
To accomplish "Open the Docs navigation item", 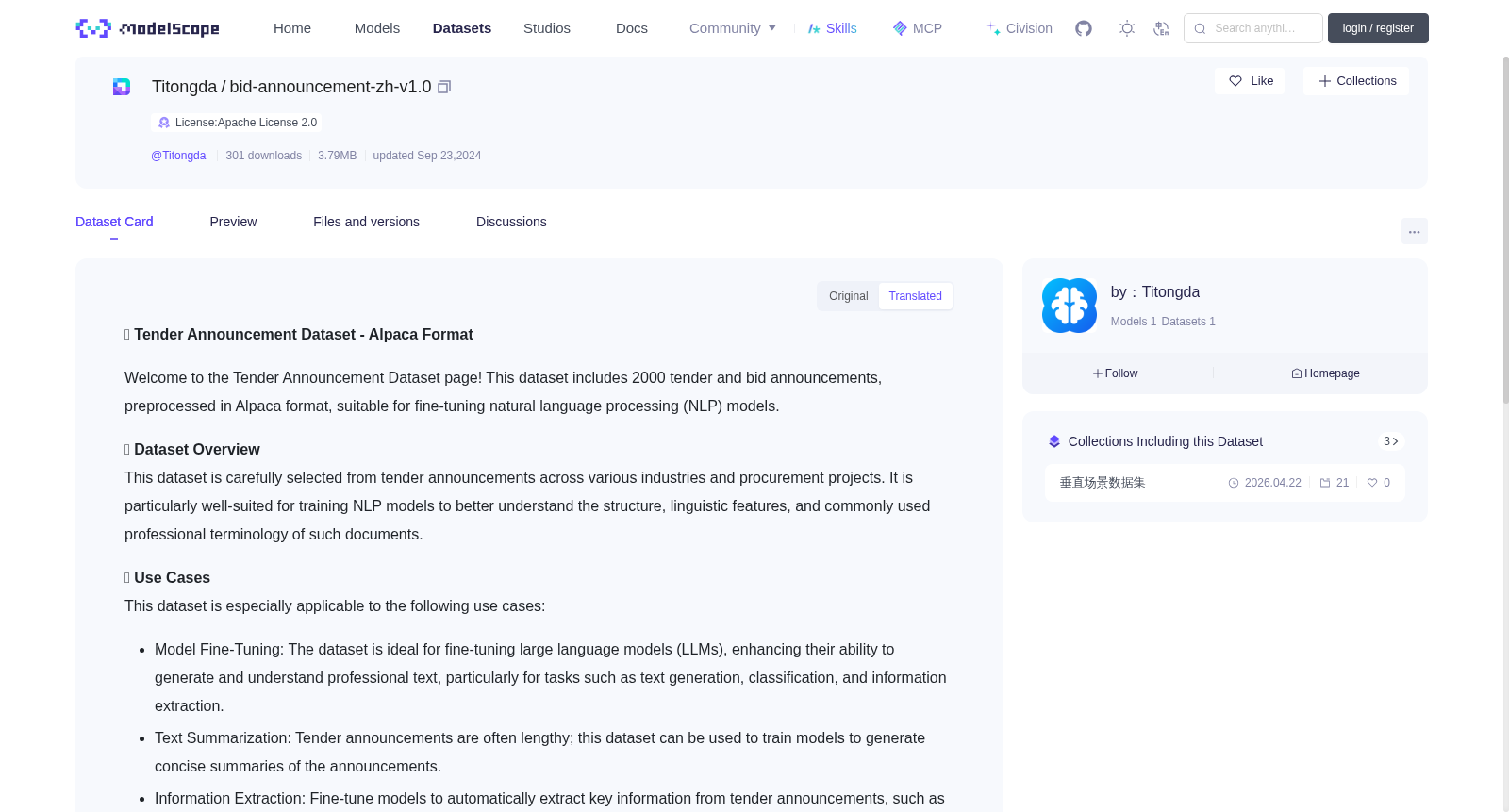I will 632,28.
